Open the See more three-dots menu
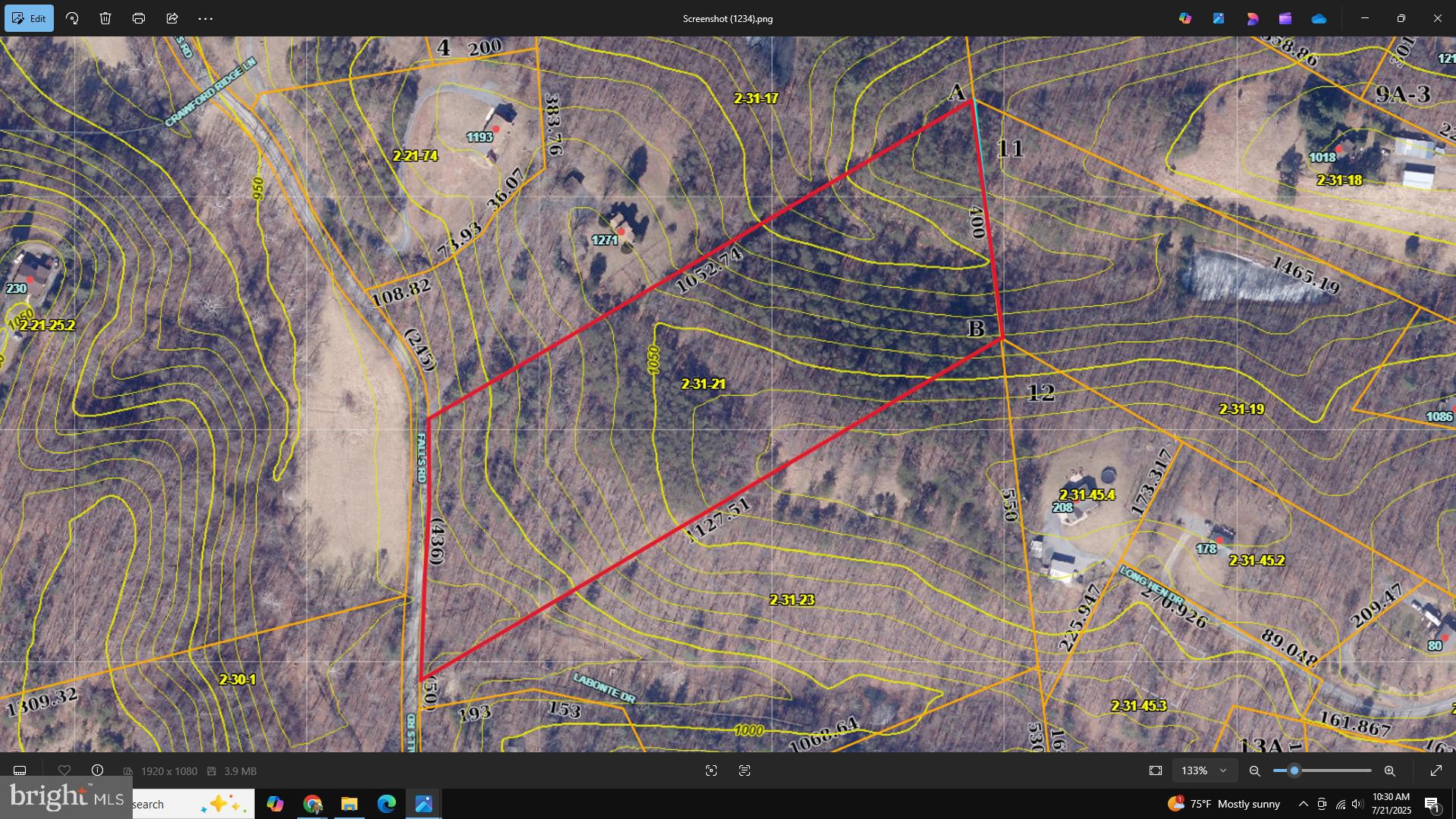 pos(206,18)
